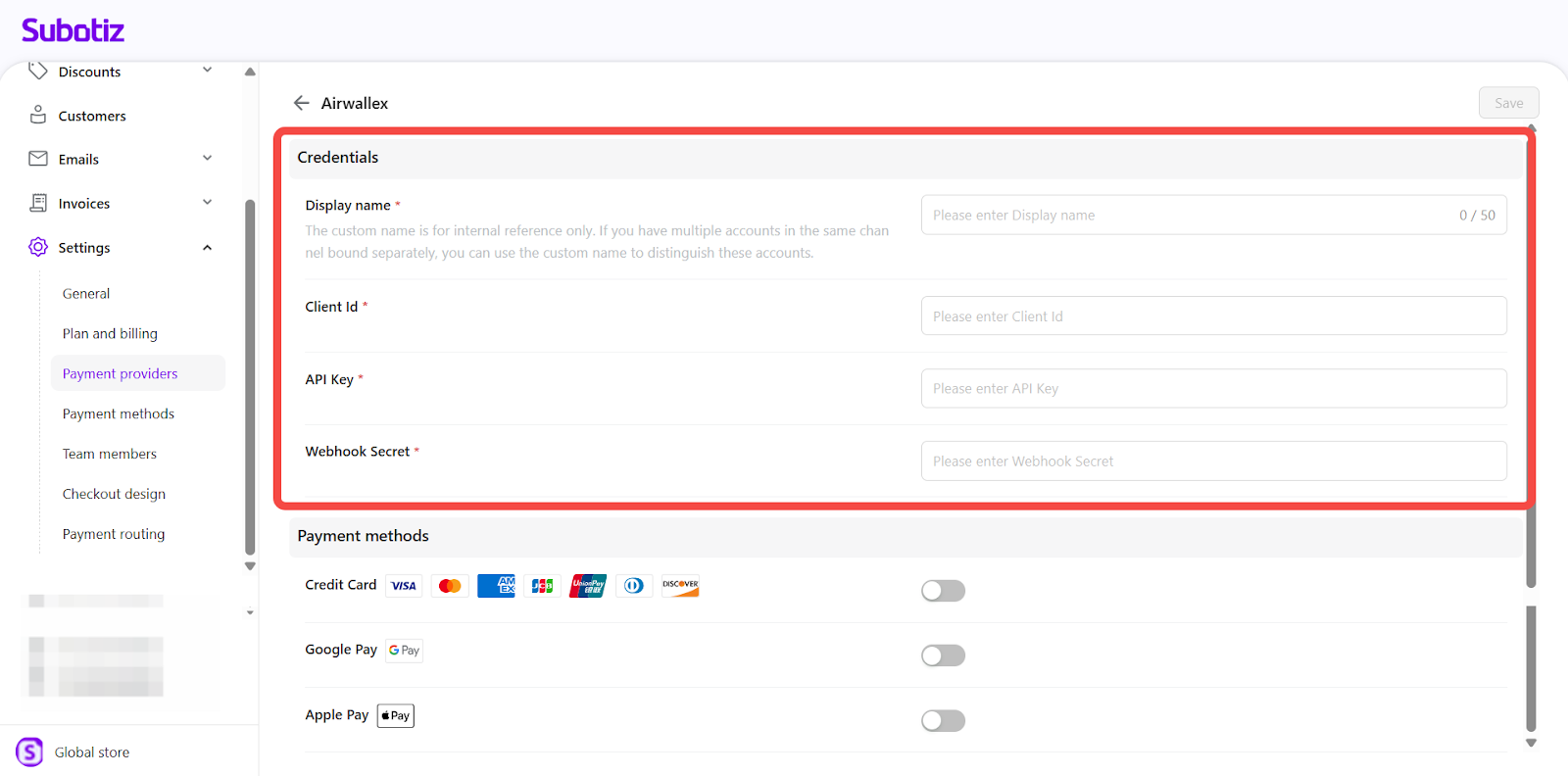Enable the Credit Card payment toggle
Viewport: 1568px width, 776px height.
(943, 591)
